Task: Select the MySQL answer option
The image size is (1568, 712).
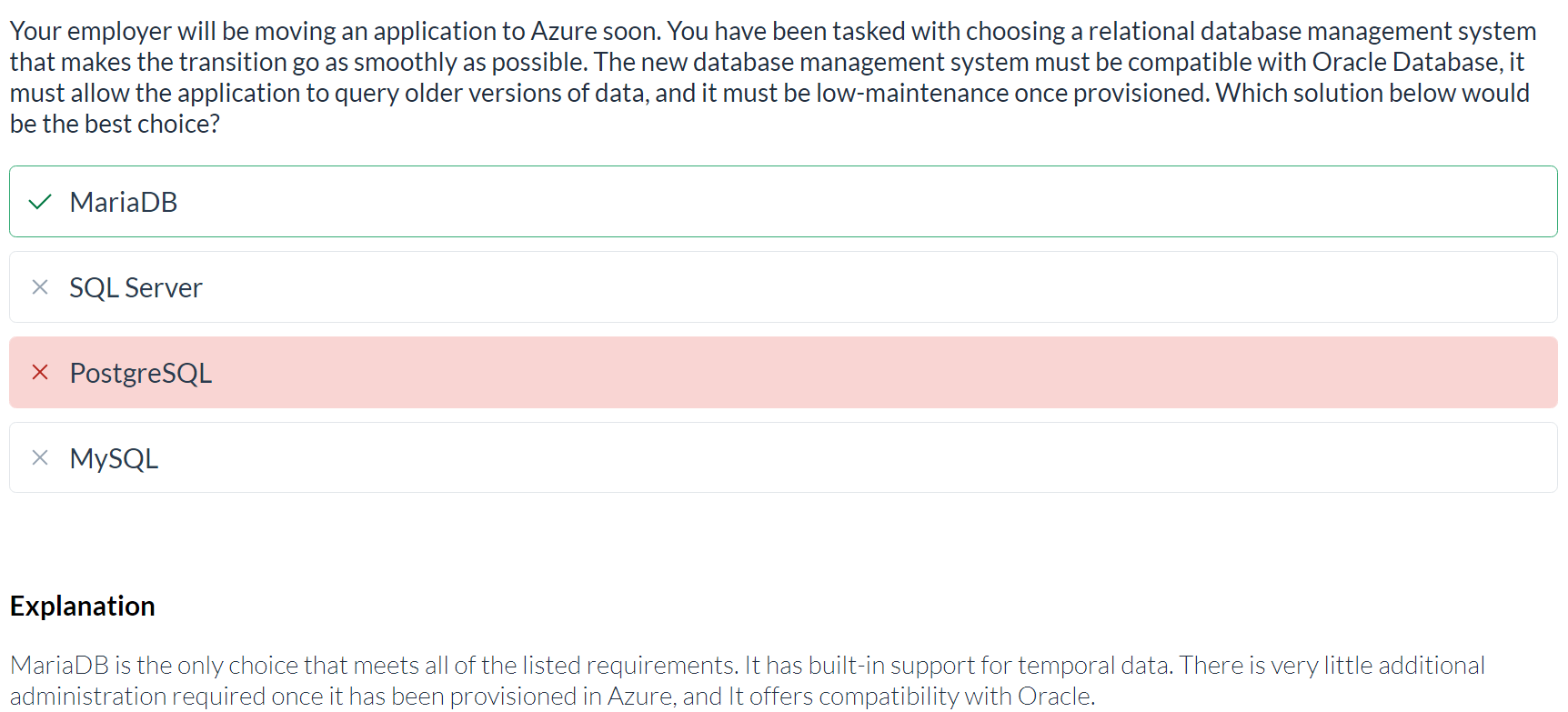Action: [x=783, y=457]
